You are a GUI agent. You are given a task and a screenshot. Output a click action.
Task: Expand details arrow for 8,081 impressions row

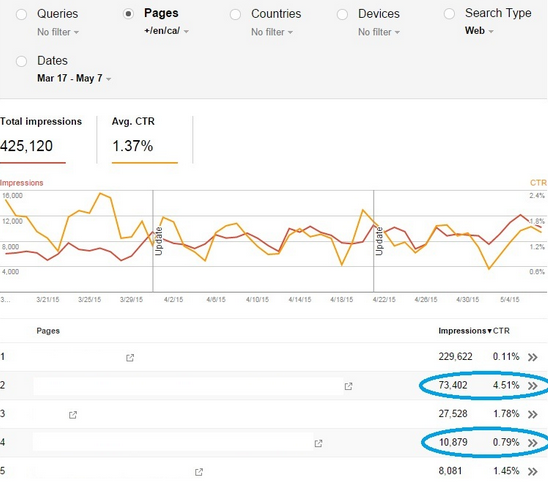[x=533, y=472]
